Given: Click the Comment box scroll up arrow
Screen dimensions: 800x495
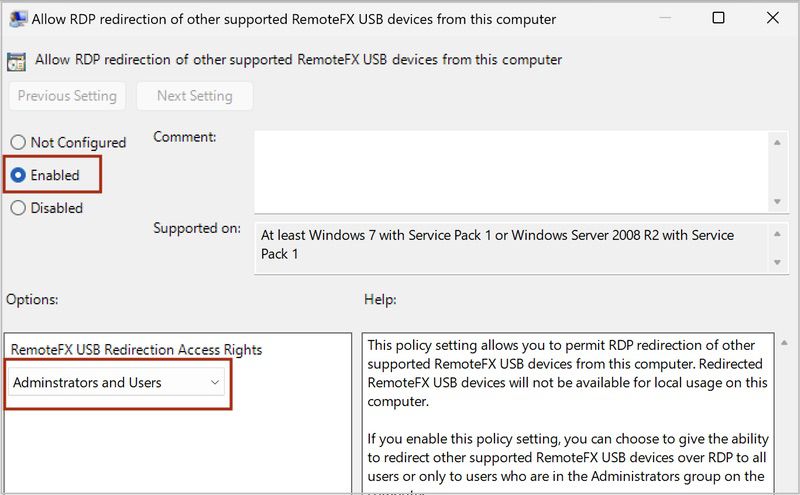Looking at the screenshot, I should 777,142.
